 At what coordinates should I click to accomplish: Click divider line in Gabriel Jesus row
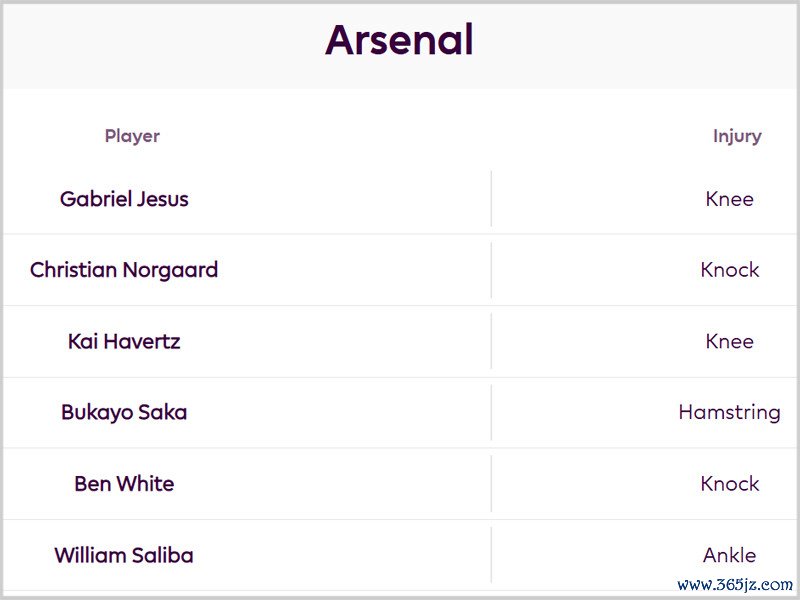pyautogui.click(x=491, y=199)
